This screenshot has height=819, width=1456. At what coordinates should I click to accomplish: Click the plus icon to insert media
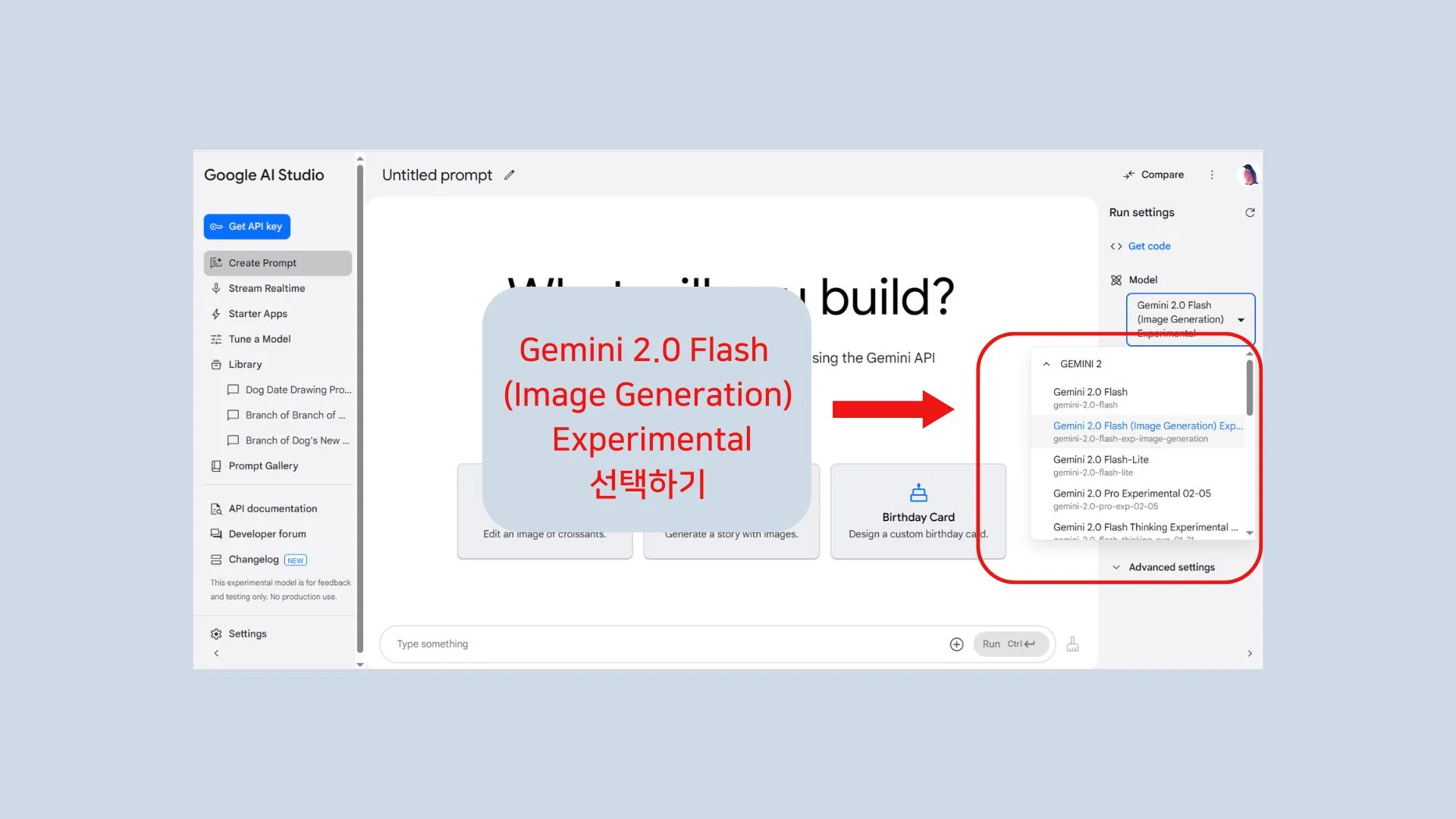click(x=956, y=644)
